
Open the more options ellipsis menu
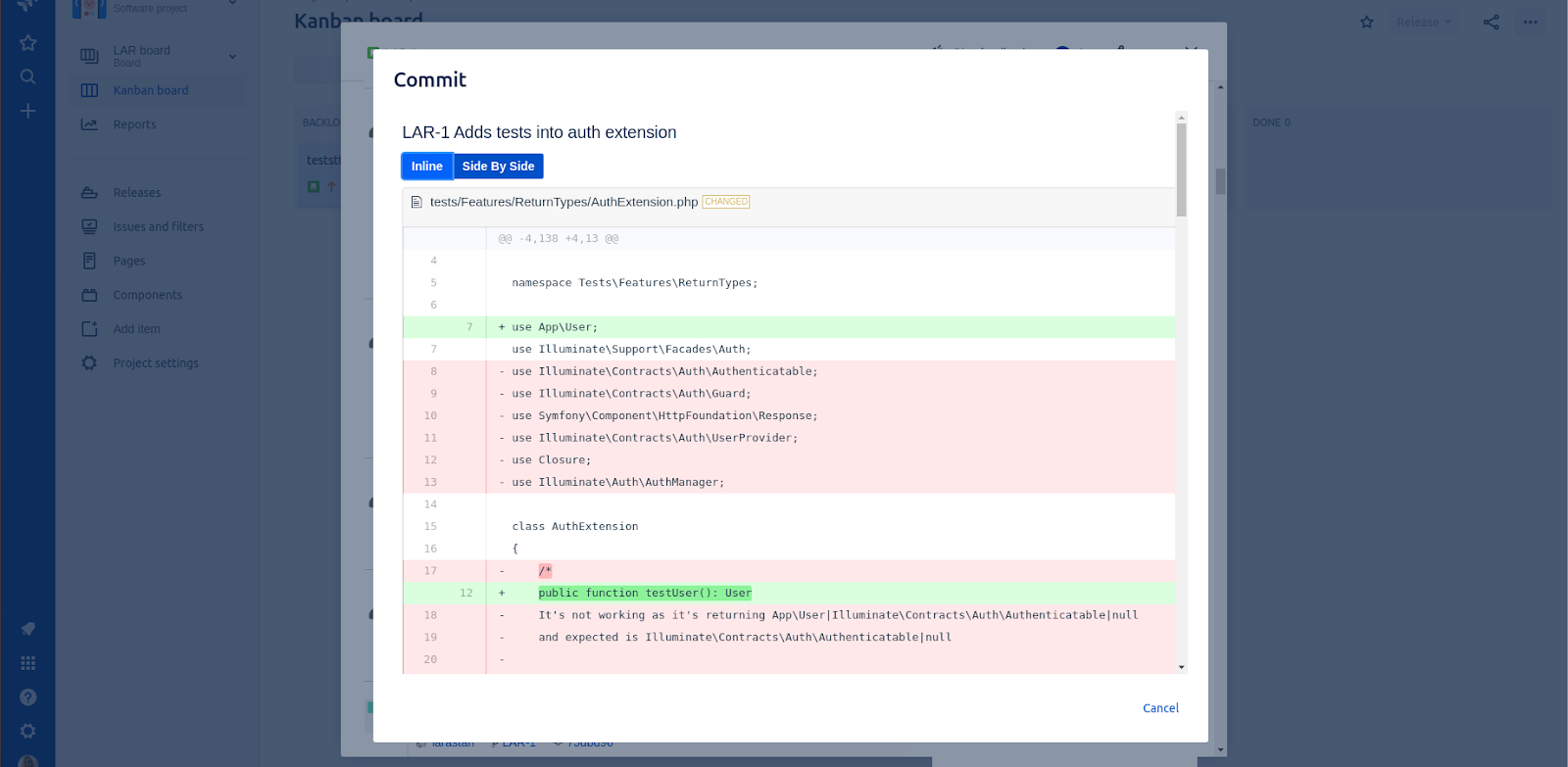pos(1530,22)
